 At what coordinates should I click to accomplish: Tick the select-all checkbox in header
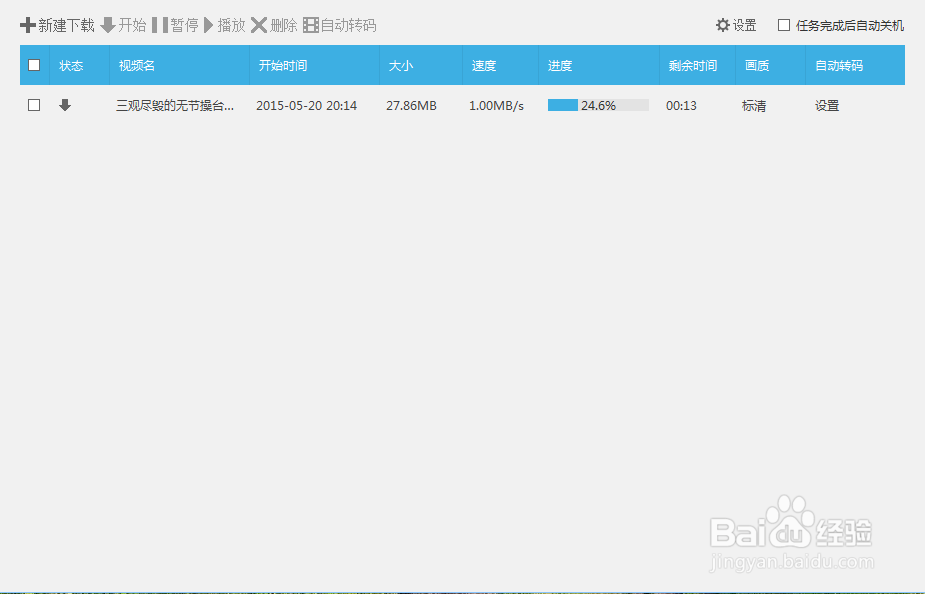pyautogui.click(x=33, y=64)
